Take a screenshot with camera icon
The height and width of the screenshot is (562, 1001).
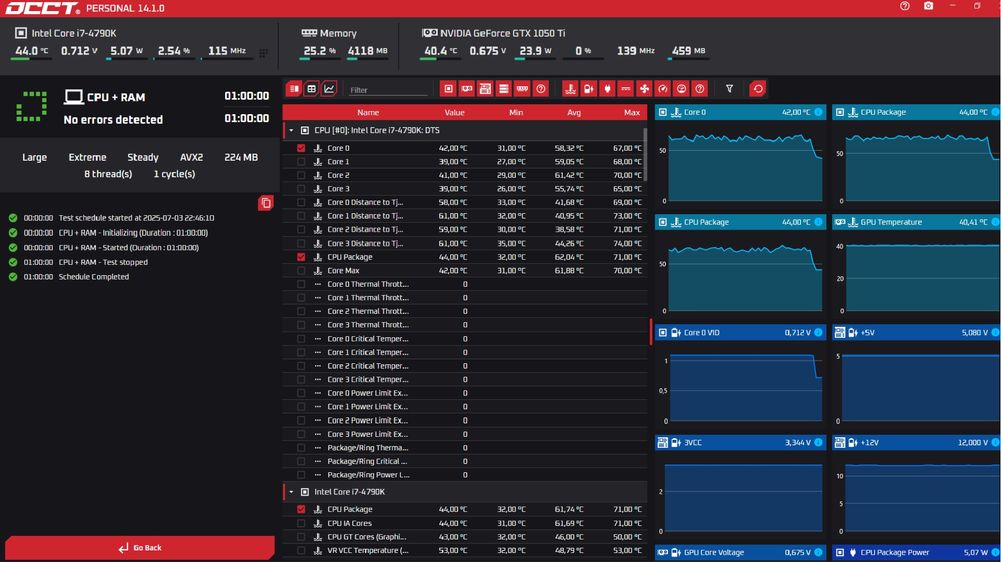pyautogui.click(x=928, y=6)
